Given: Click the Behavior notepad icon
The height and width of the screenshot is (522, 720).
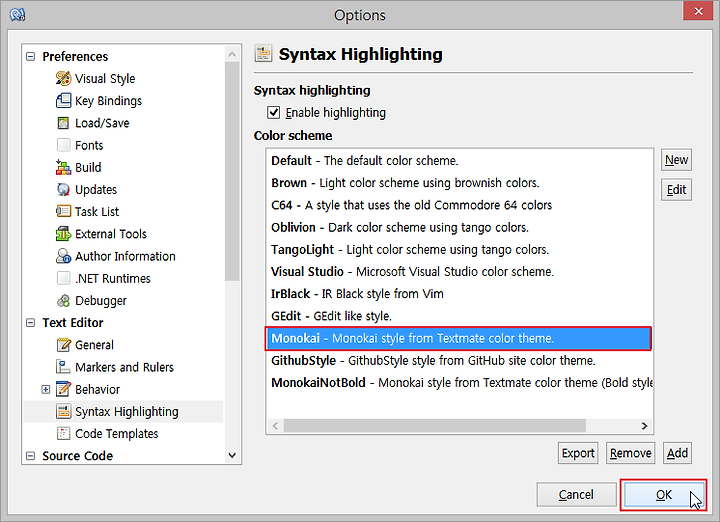Looking at the screenshot, I should click(63, 389).
